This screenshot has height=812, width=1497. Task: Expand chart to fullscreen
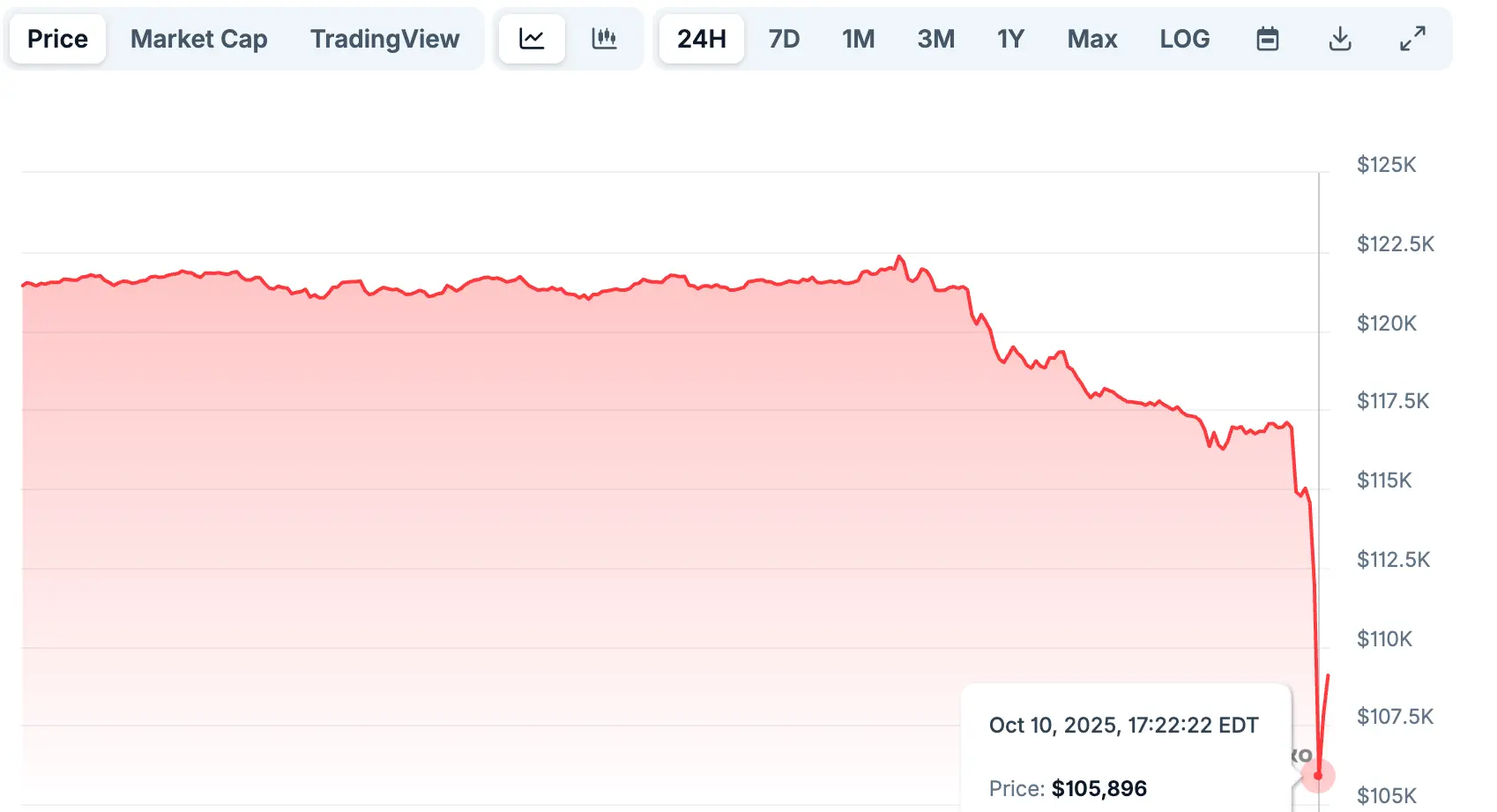(x=1412, y=39)
